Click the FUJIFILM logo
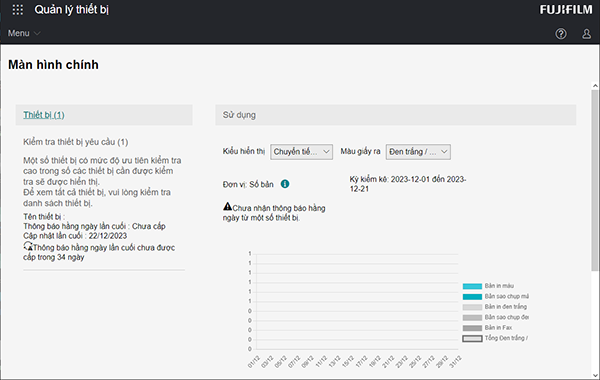 coord(566,10)
